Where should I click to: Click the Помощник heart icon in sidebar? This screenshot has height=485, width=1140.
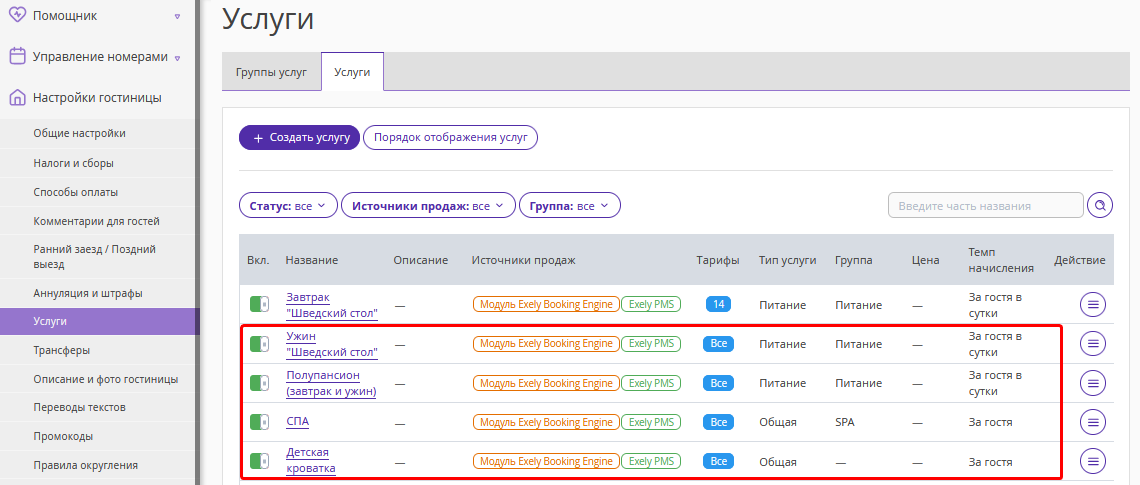pos(17,15)
